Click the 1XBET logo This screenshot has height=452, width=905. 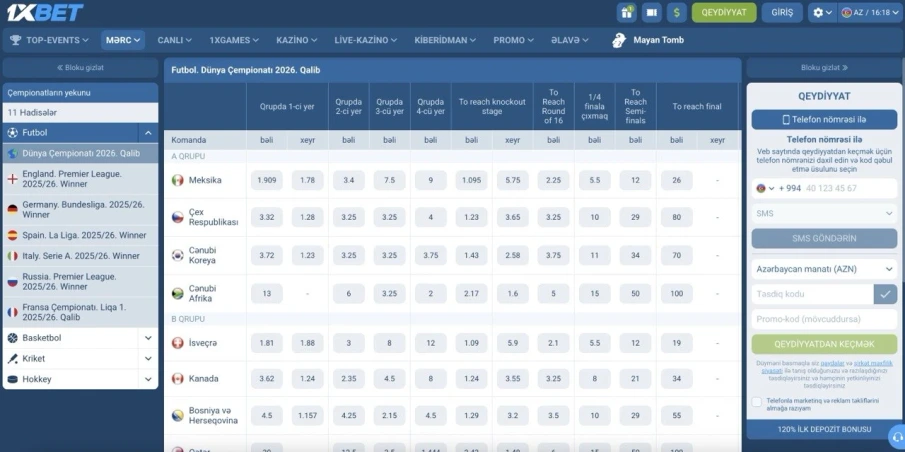pyautogui.click(x=45, y=12)
